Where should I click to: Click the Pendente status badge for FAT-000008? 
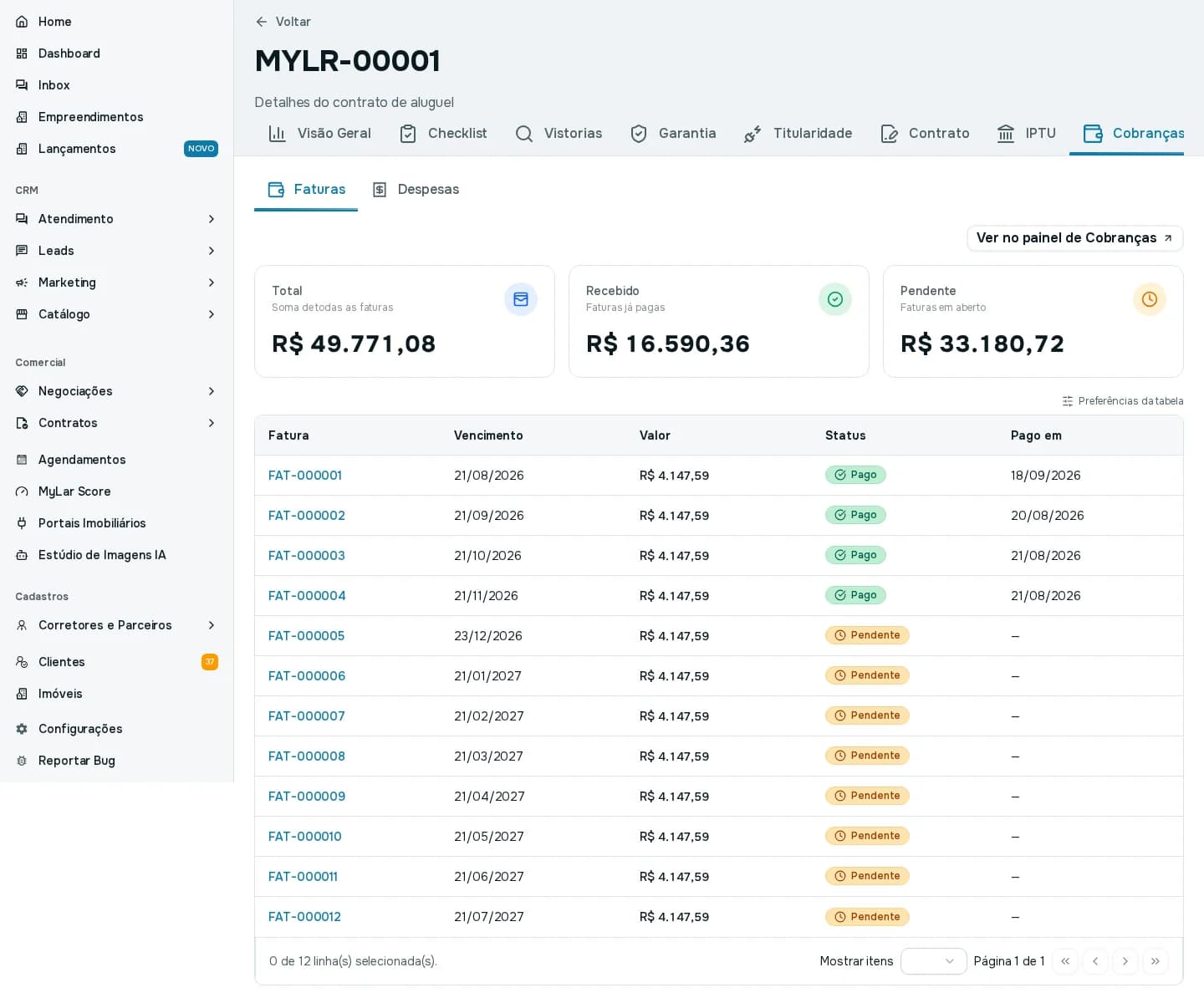pos(867,756)
